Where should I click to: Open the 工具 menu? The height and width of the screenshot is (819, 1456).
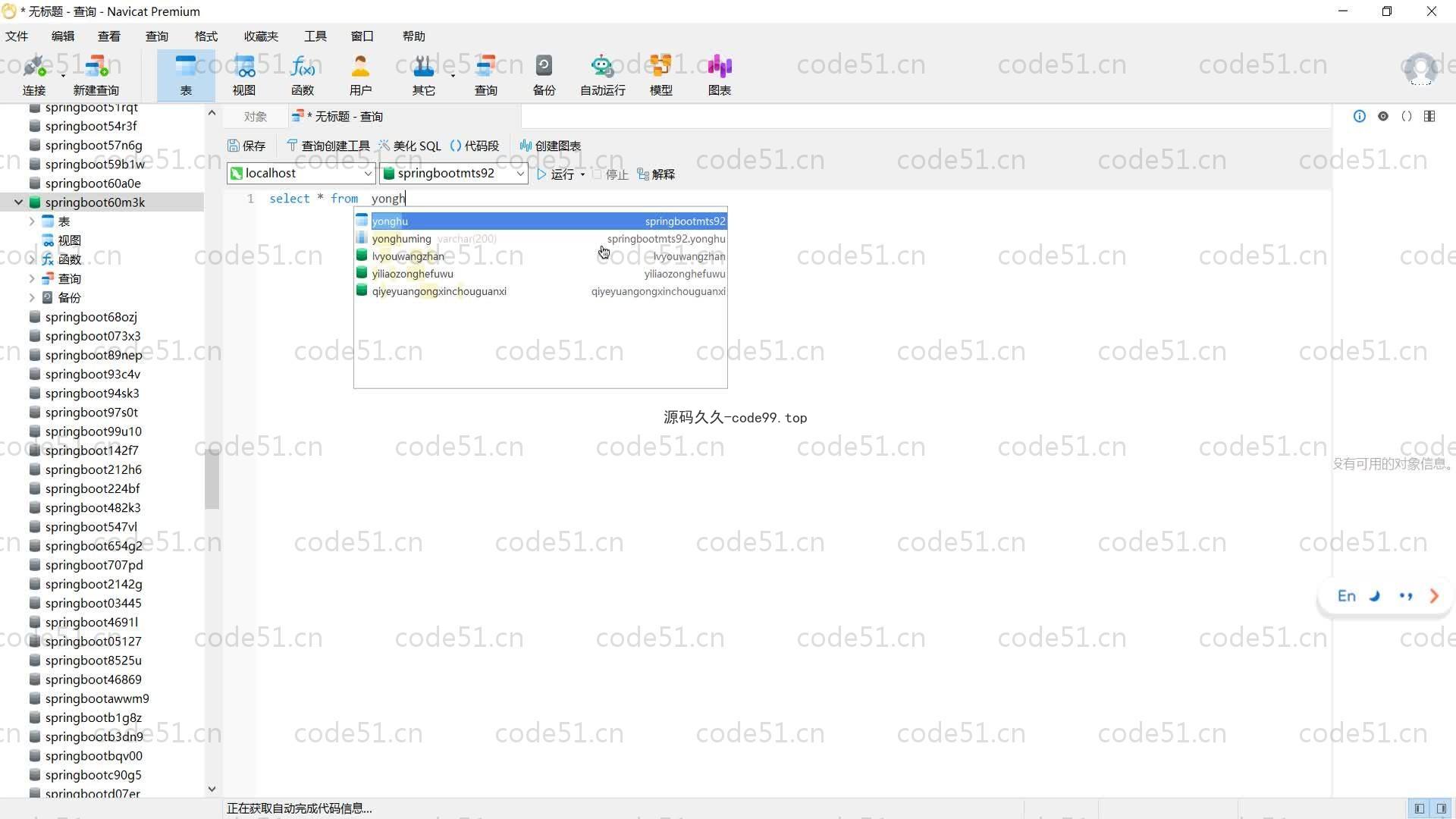(315, 36)
